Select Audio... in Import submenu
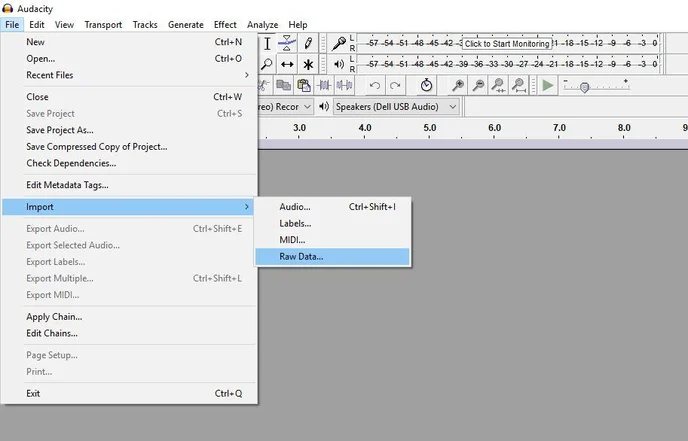688x441 pixels. tap(332, 207)
